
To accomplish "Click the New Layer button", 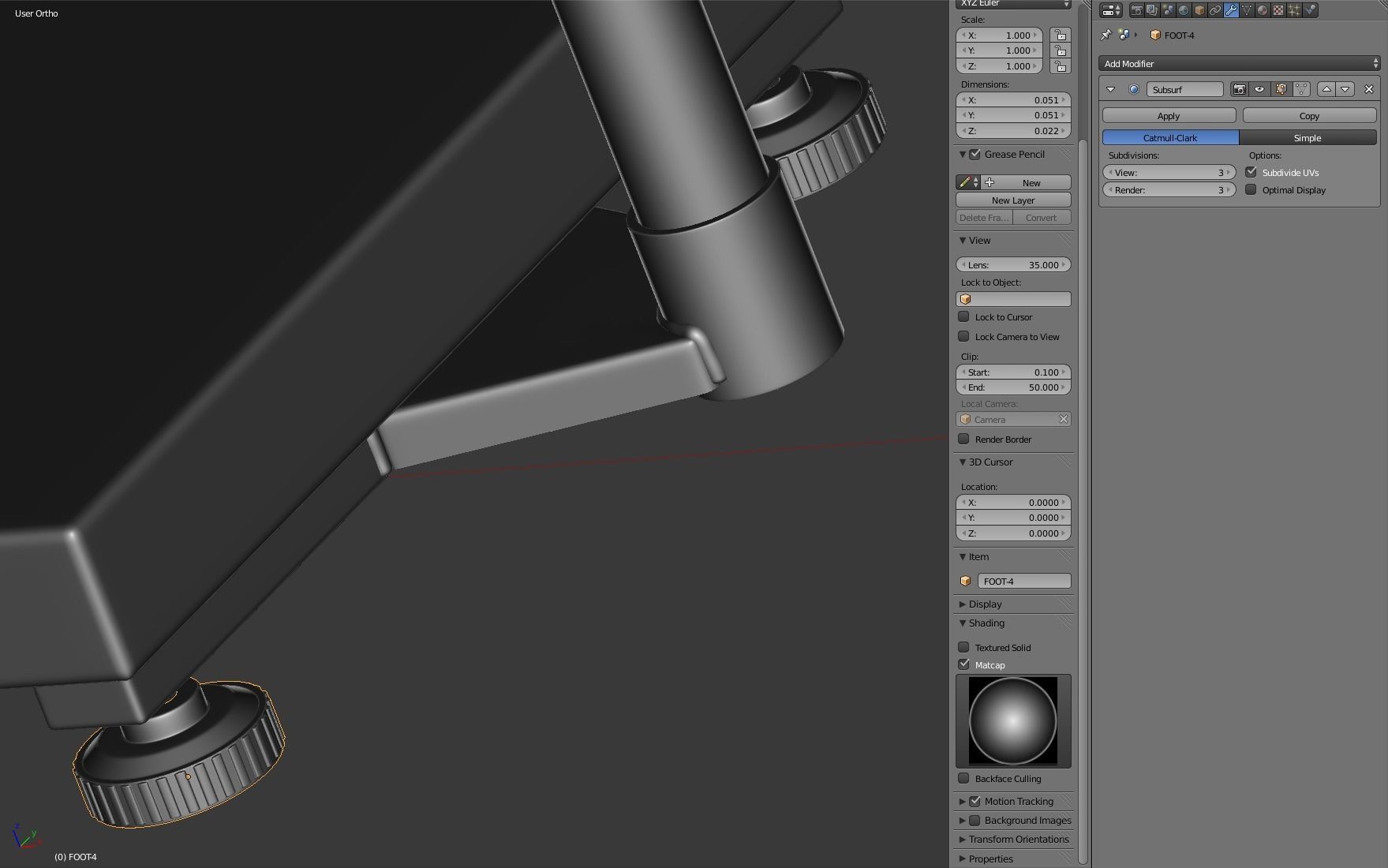I will (1013, 200).
